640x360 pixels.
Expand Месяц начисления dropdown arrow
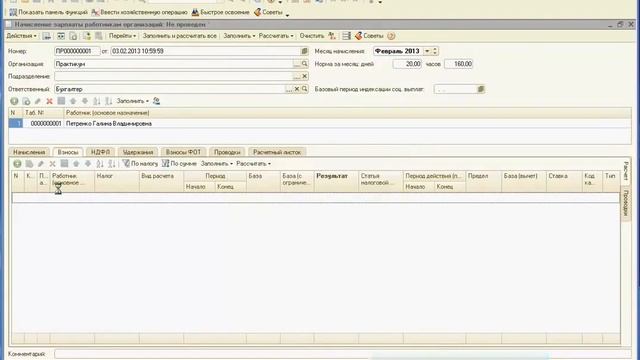(427, 51)
